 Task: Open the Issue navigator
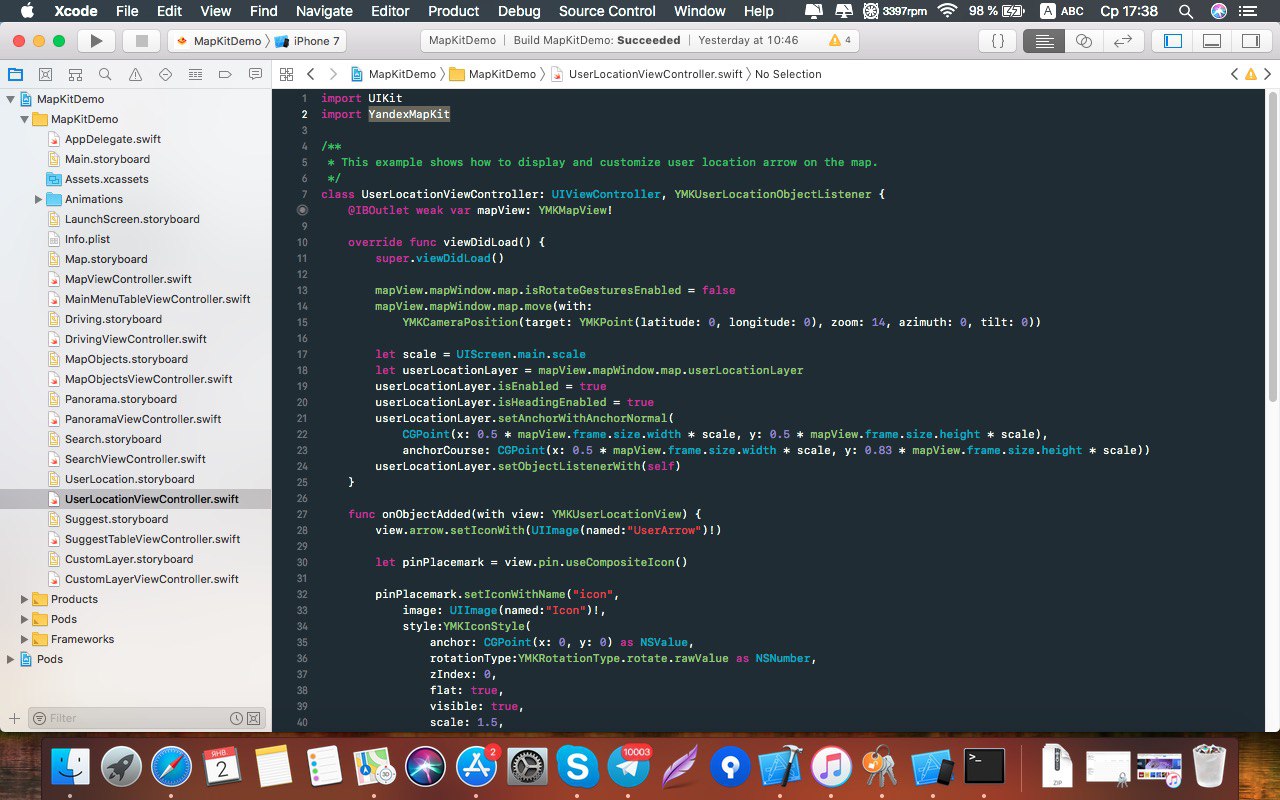tap(135, 75)
